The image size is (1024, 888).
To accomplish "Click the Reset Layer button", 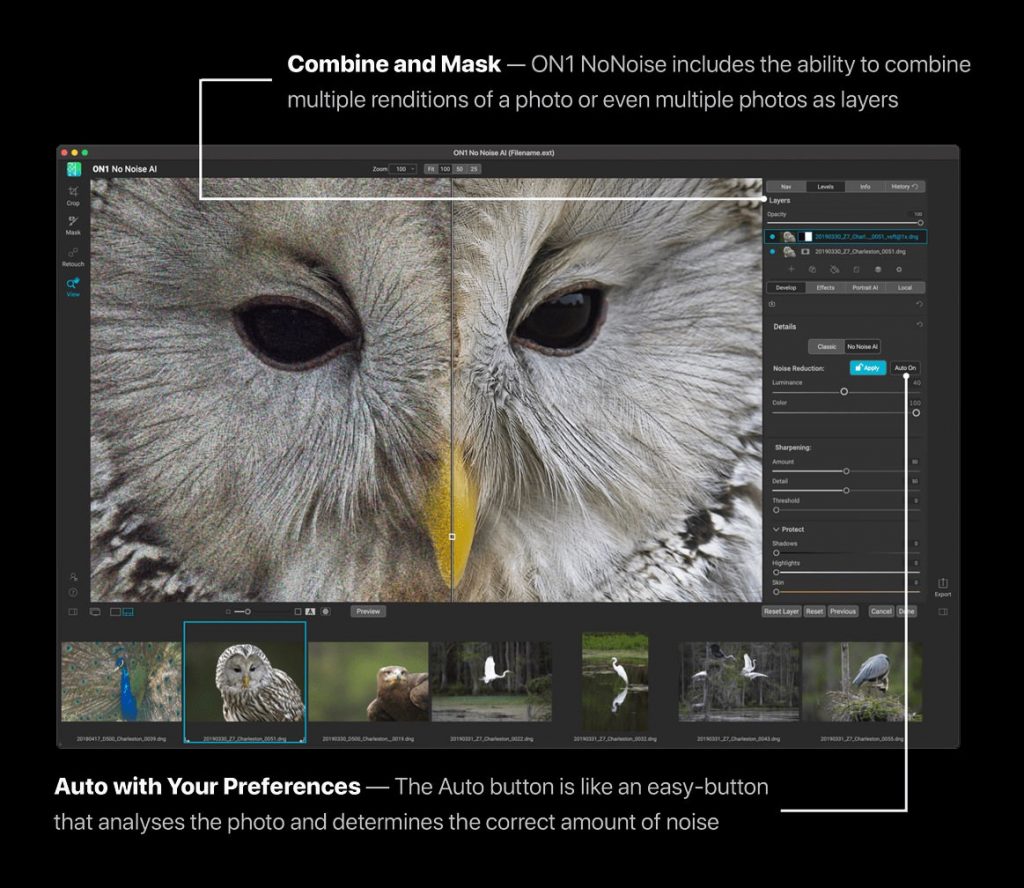I will click(781, 612).
